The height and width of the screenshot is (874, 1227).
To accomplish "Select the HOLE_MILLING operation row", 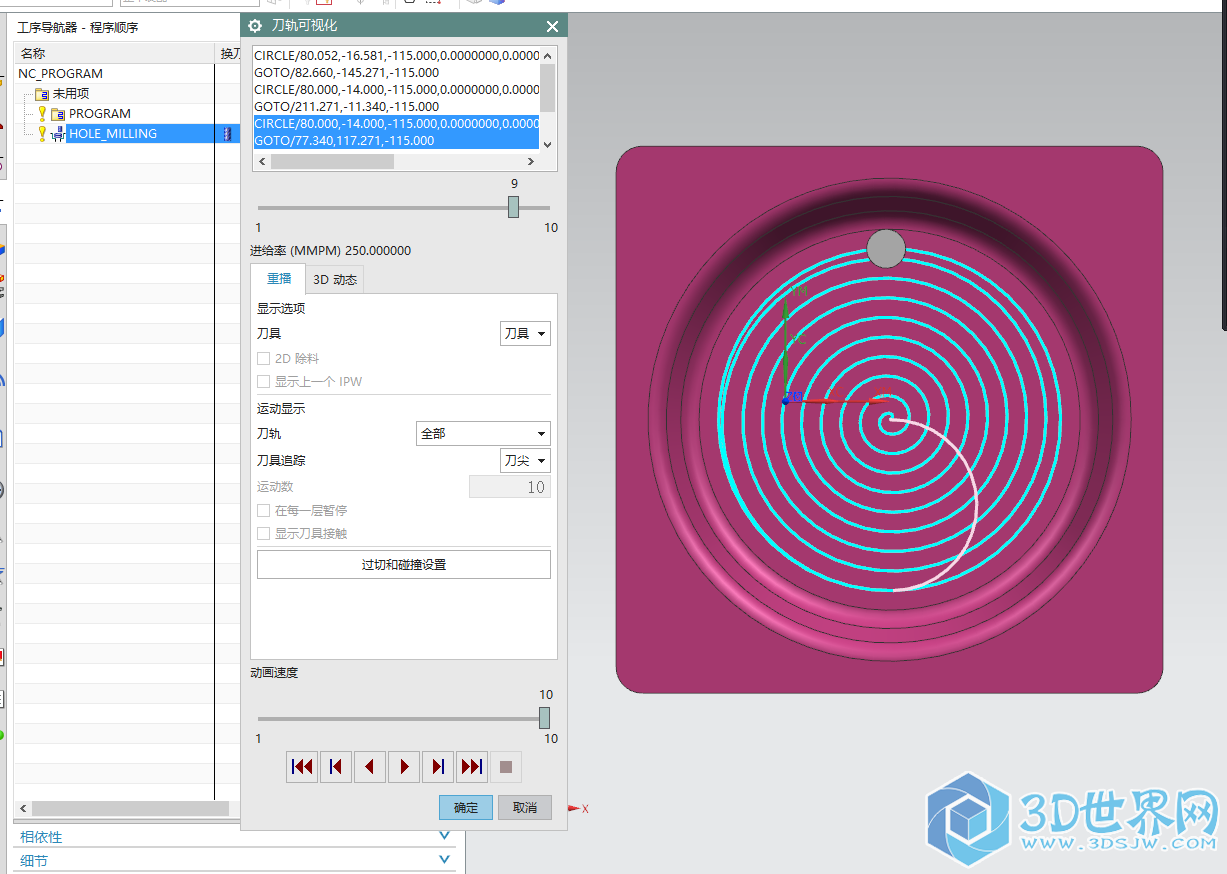I will click(x=112, y=134).
